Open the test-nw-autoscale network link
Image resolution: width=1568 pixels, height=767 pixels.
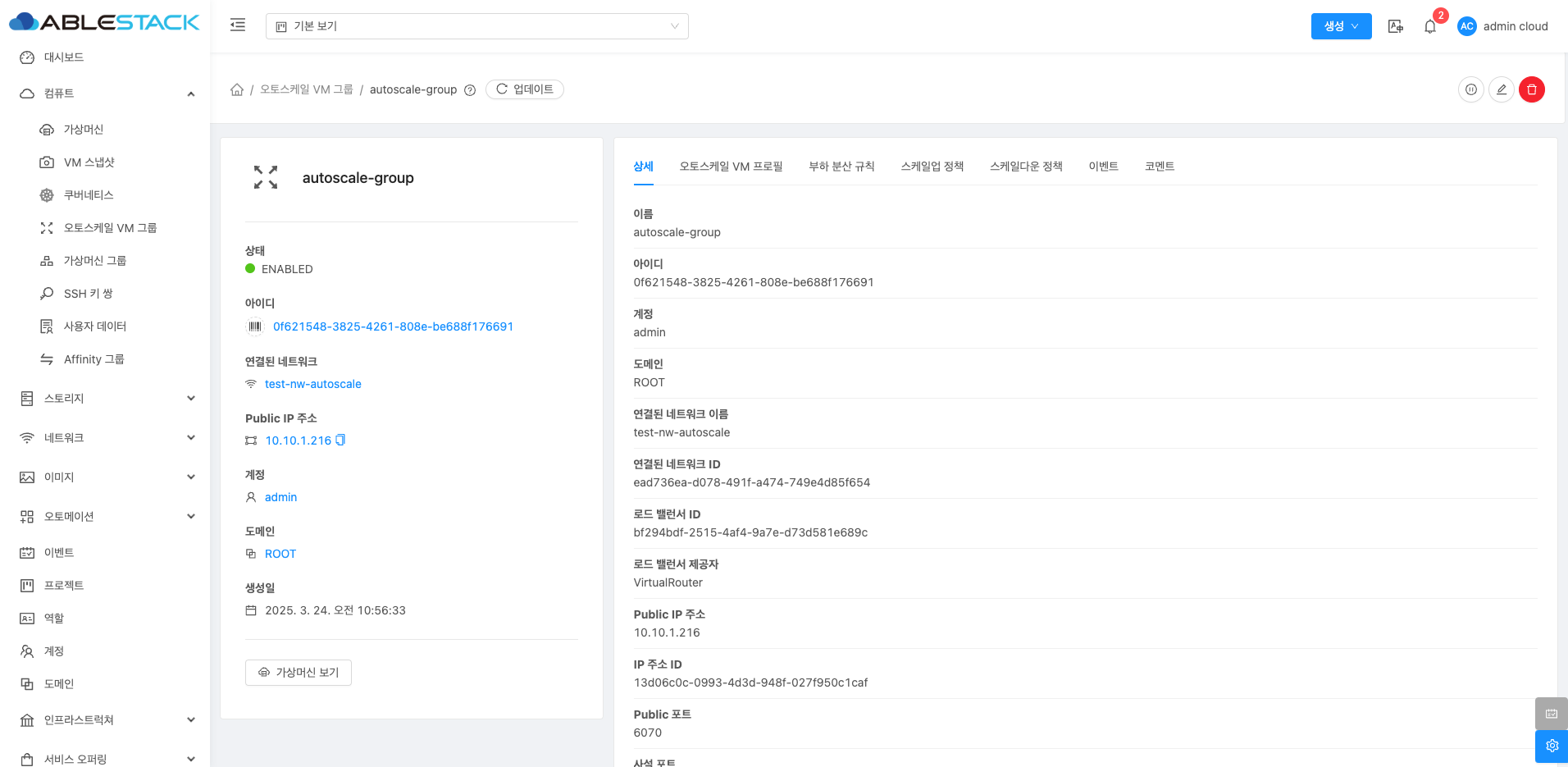pos(312,384)
